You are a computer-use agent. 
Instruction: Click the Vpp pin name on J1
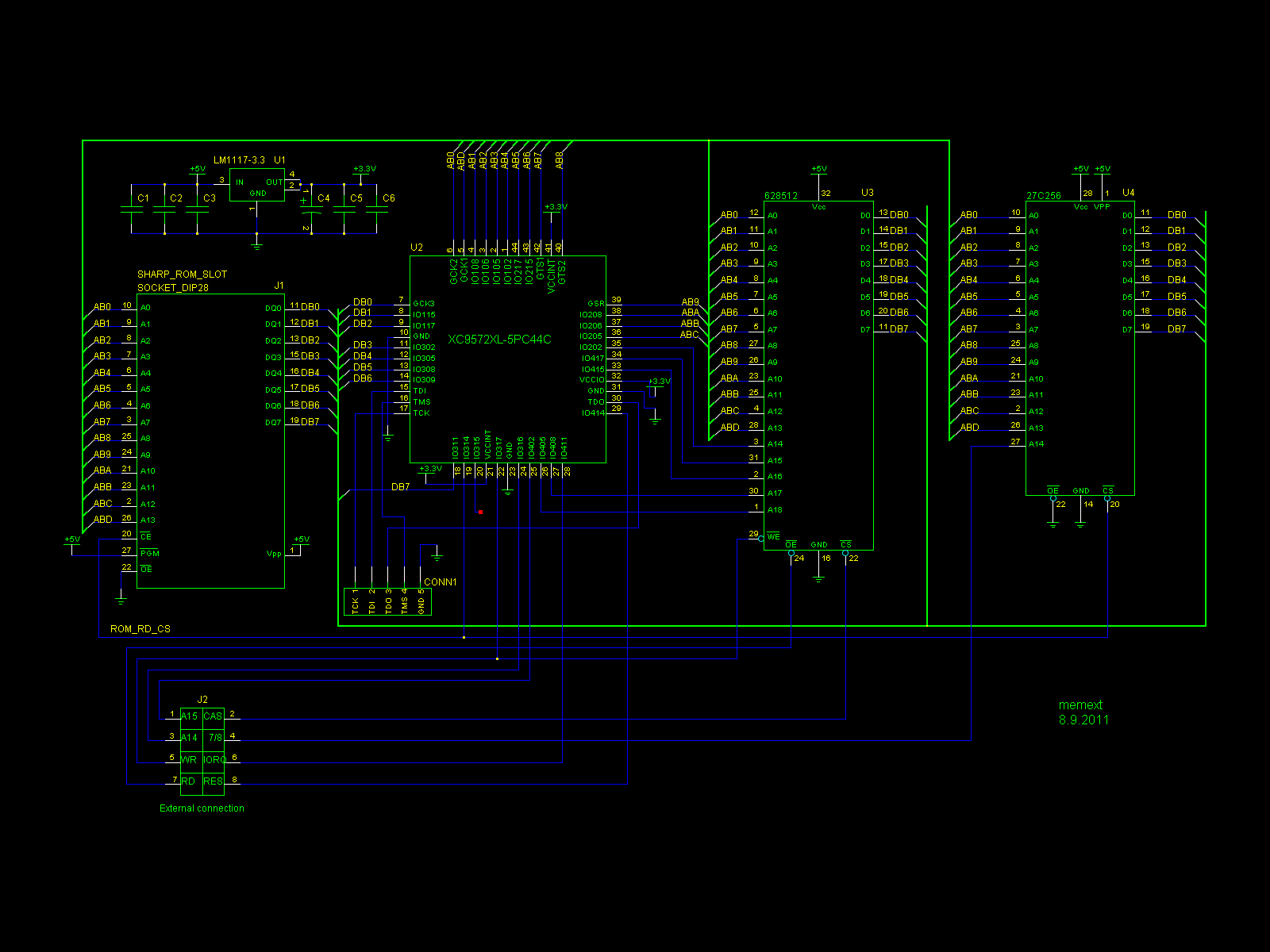[274, 554]
